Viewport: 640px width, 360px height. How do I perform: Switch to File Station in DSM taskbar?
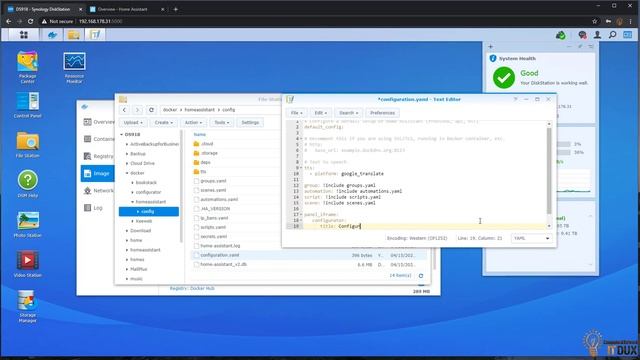click(x=73, y=35)
